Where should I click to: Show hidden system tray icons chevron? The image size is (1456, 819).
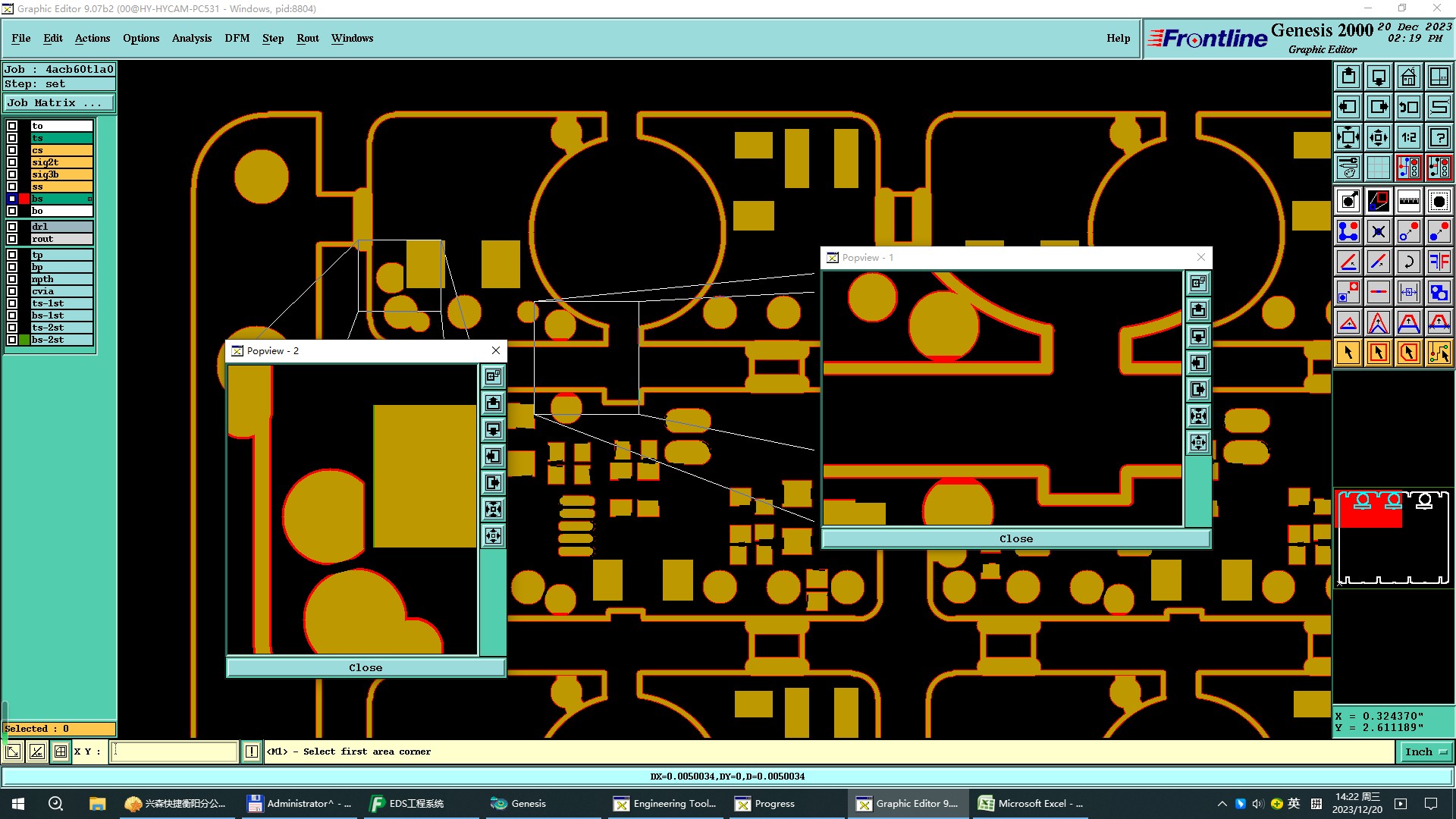[1222, 804]
